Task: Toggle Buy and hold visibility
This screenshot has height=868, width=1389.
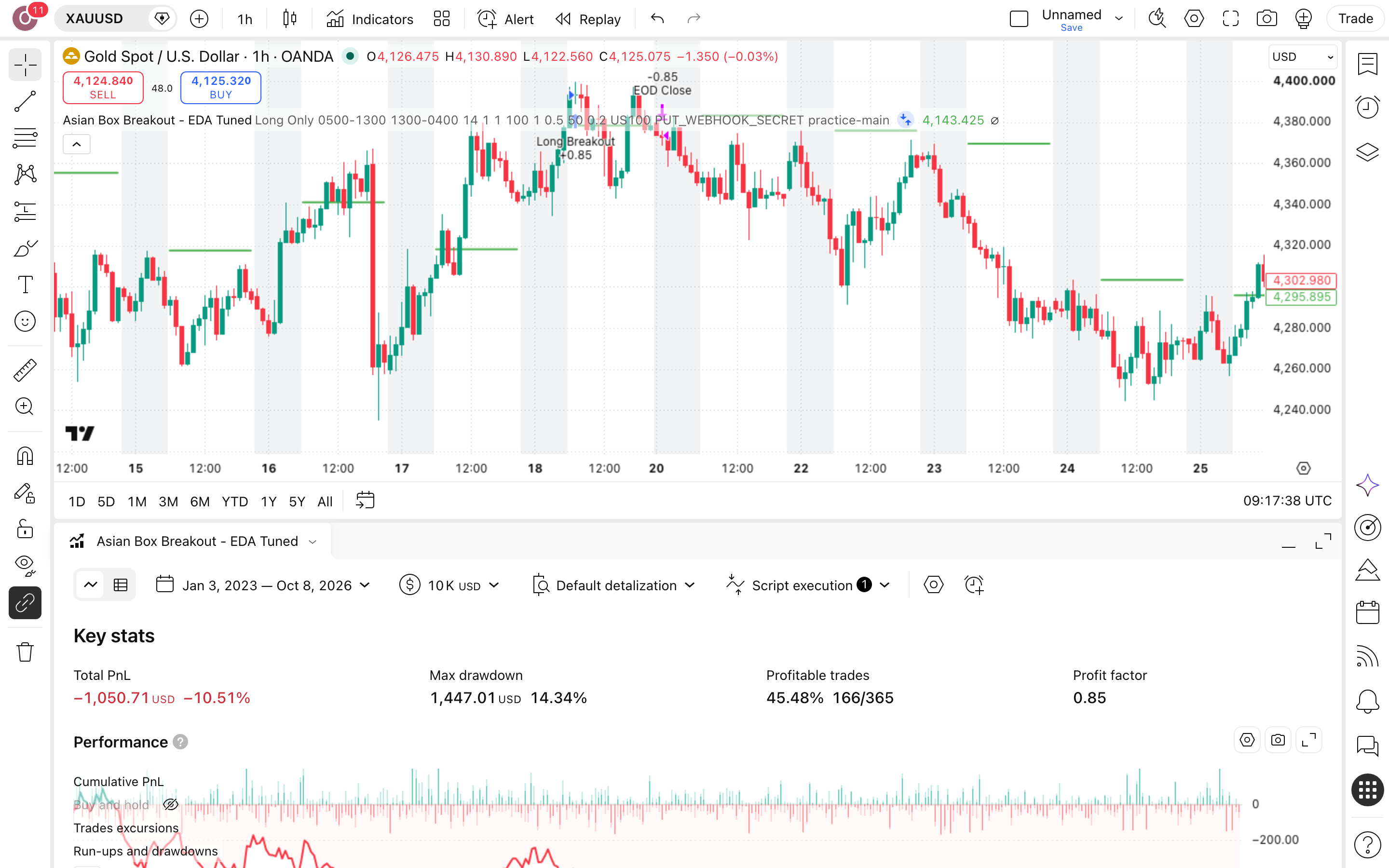Action: (x=170, y=804)
